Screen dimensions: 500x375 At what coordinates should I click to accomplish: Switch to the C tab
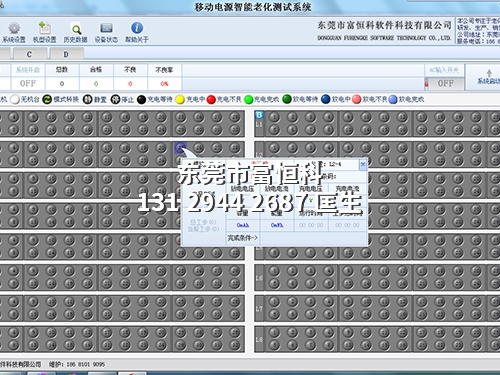(x=29, y=54)
